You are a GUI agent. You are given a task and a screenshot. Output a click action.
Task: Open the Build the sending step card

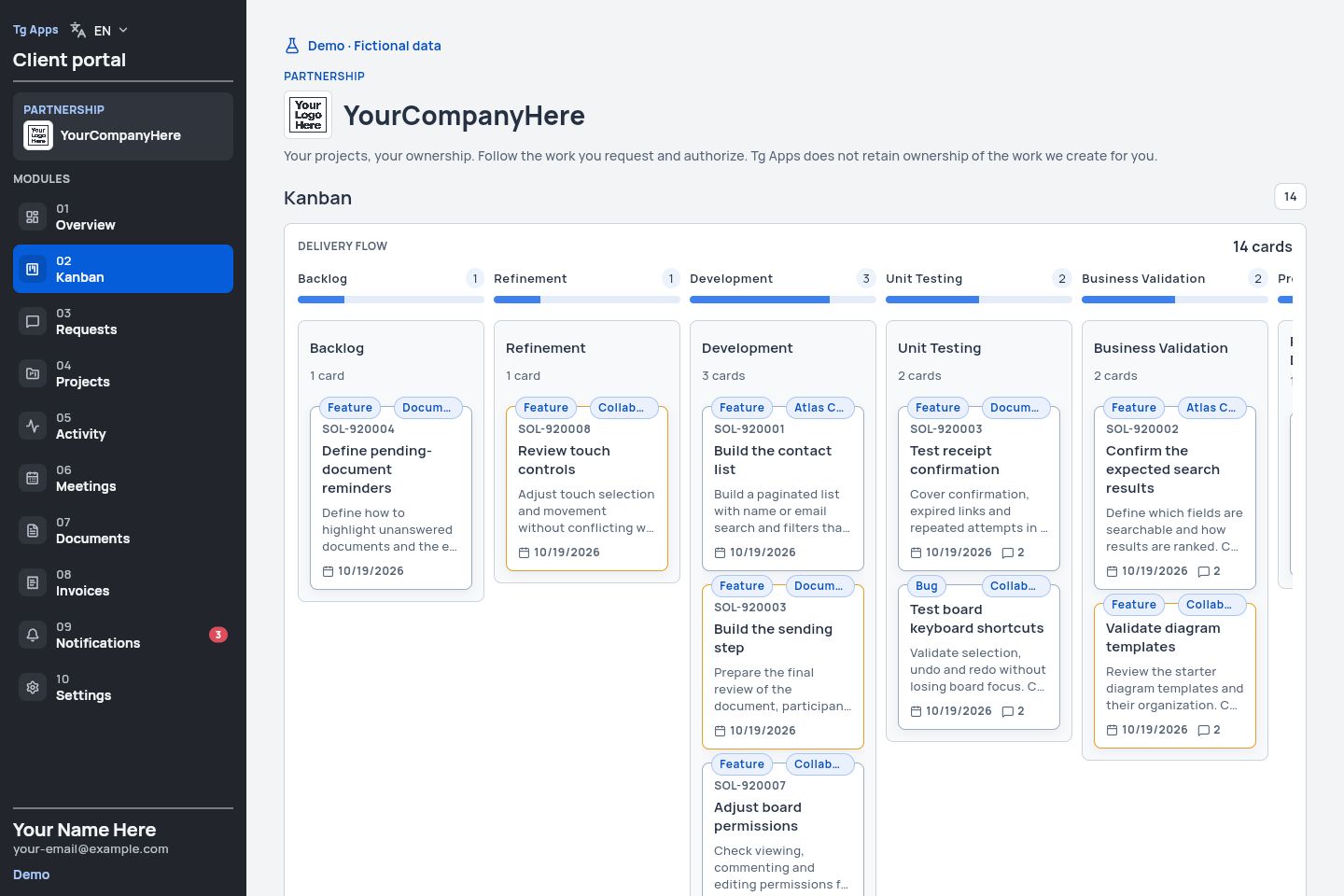point(783,666)
